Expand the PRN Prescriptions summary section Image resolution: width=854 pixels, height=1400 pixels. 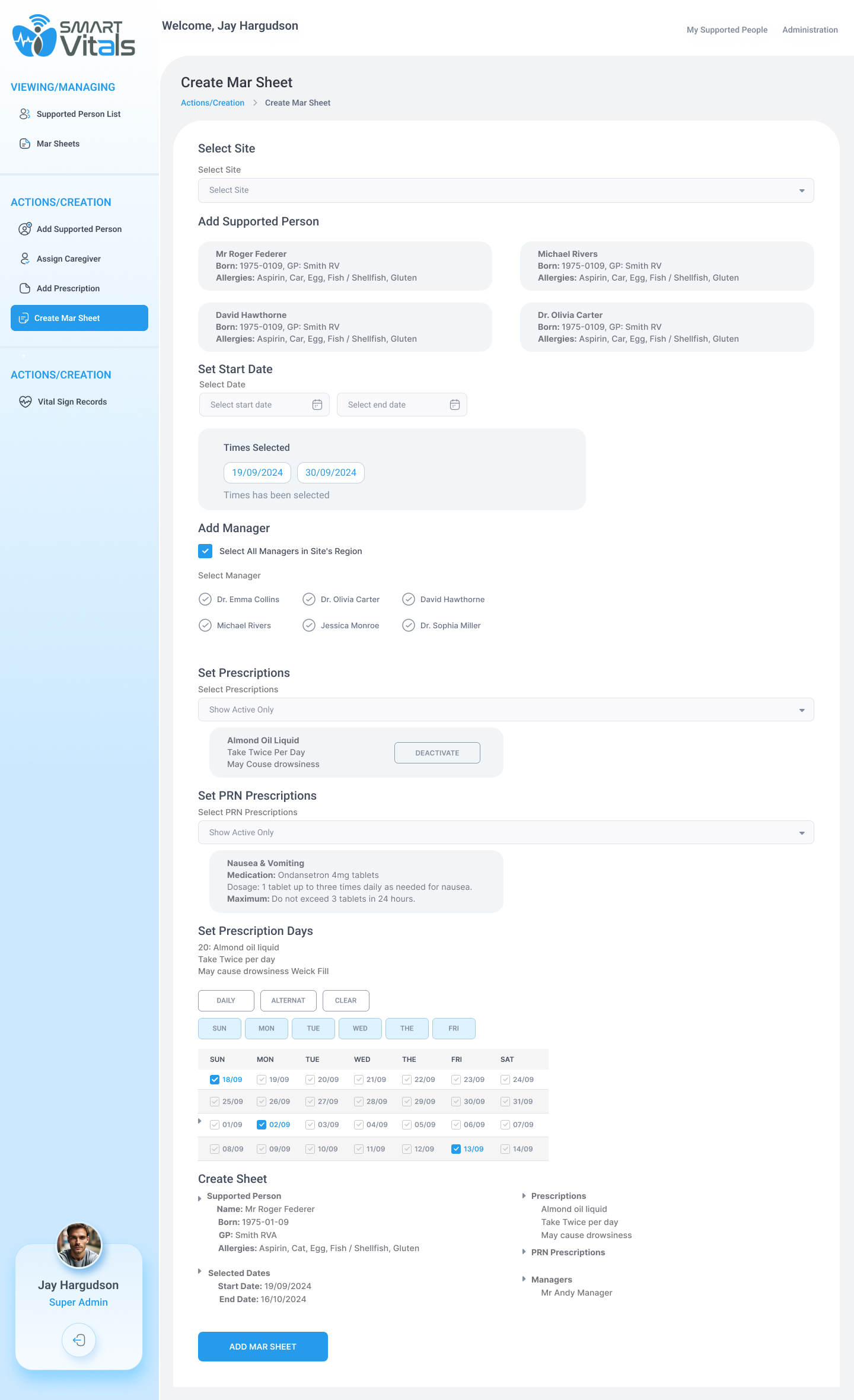[524, 1252]
